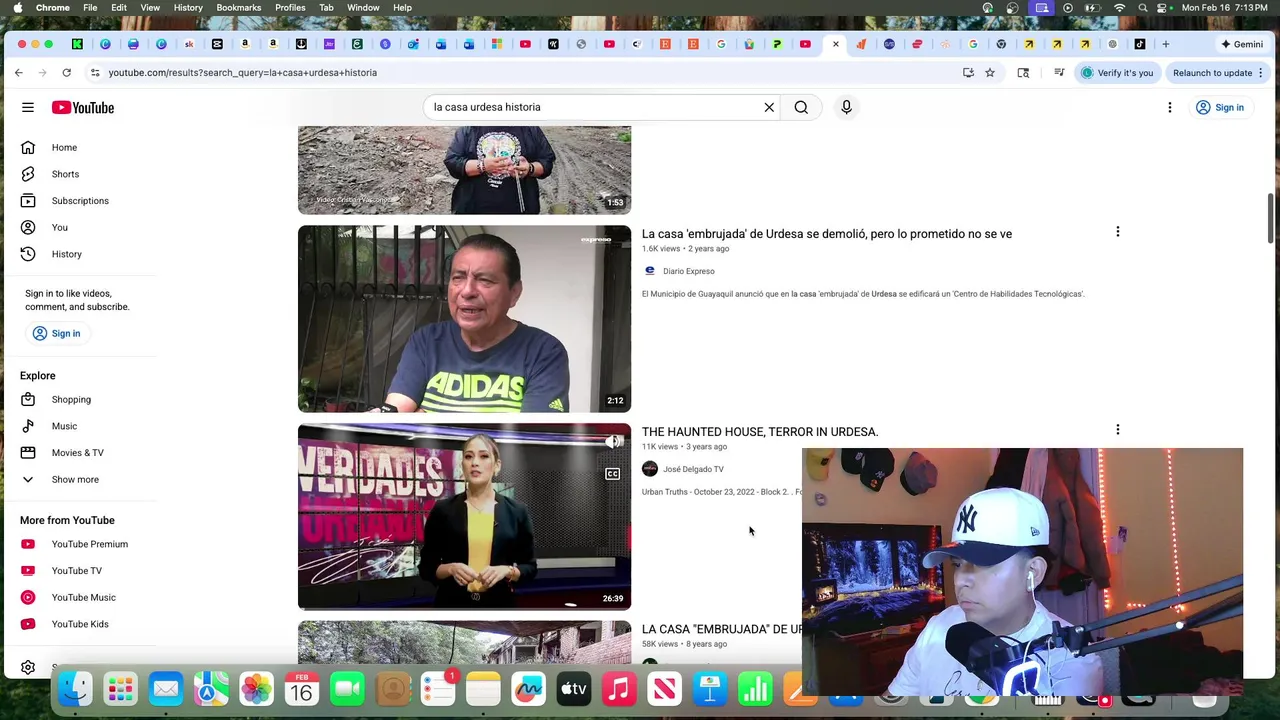Open Mail from the Dock

point(166,689)
